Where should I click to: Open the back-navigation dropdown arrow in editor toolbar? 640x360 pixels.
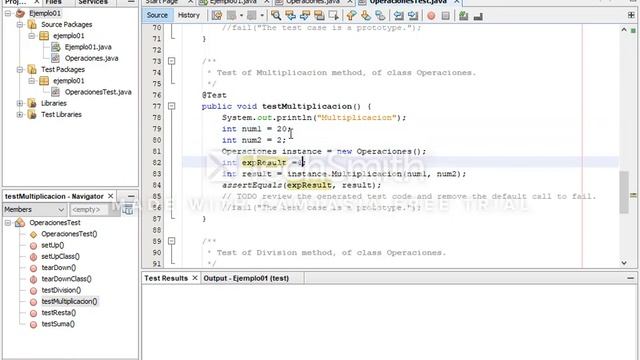241,16
